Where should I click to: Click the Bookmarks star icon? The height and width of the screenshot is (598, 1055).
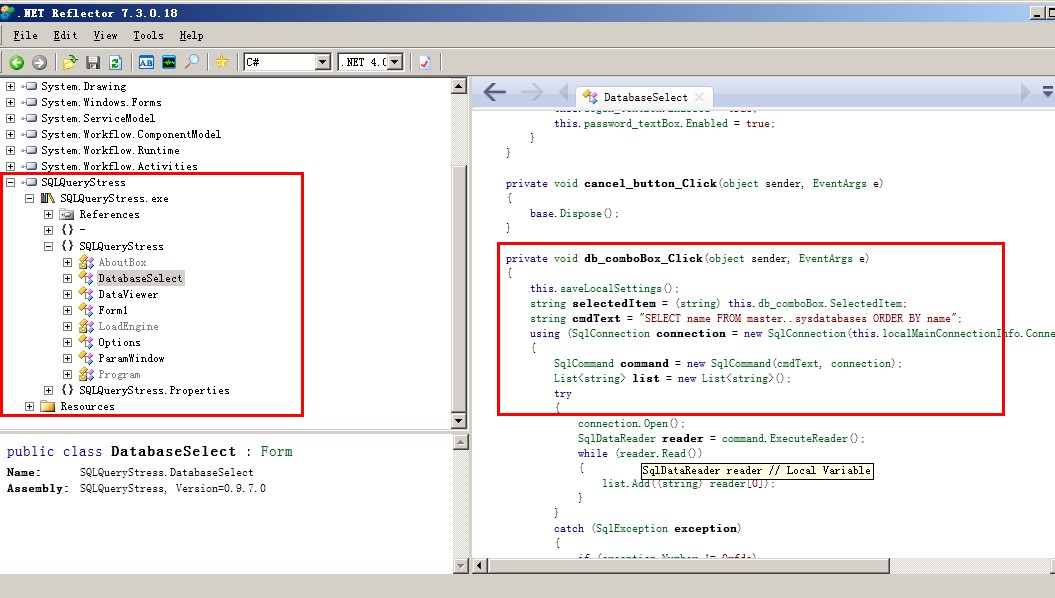(x=221, y=62)
